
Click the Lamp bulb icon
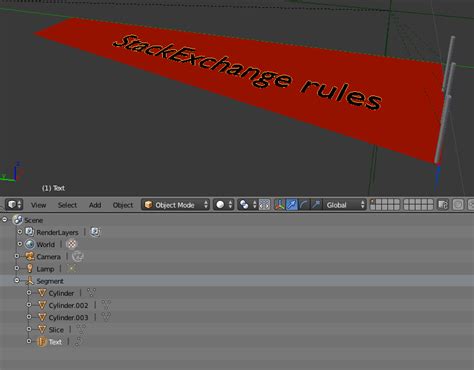(x=30, y=268)
